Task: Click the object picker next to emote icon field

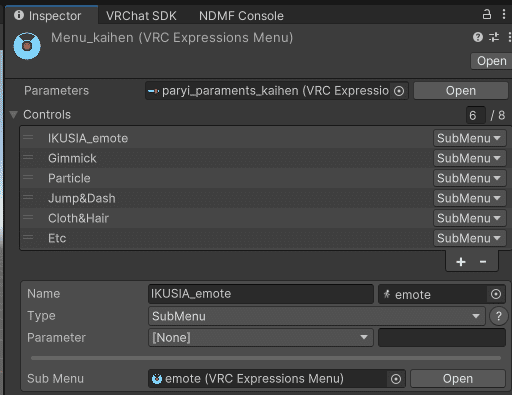Action: click(x=496, y=294)
